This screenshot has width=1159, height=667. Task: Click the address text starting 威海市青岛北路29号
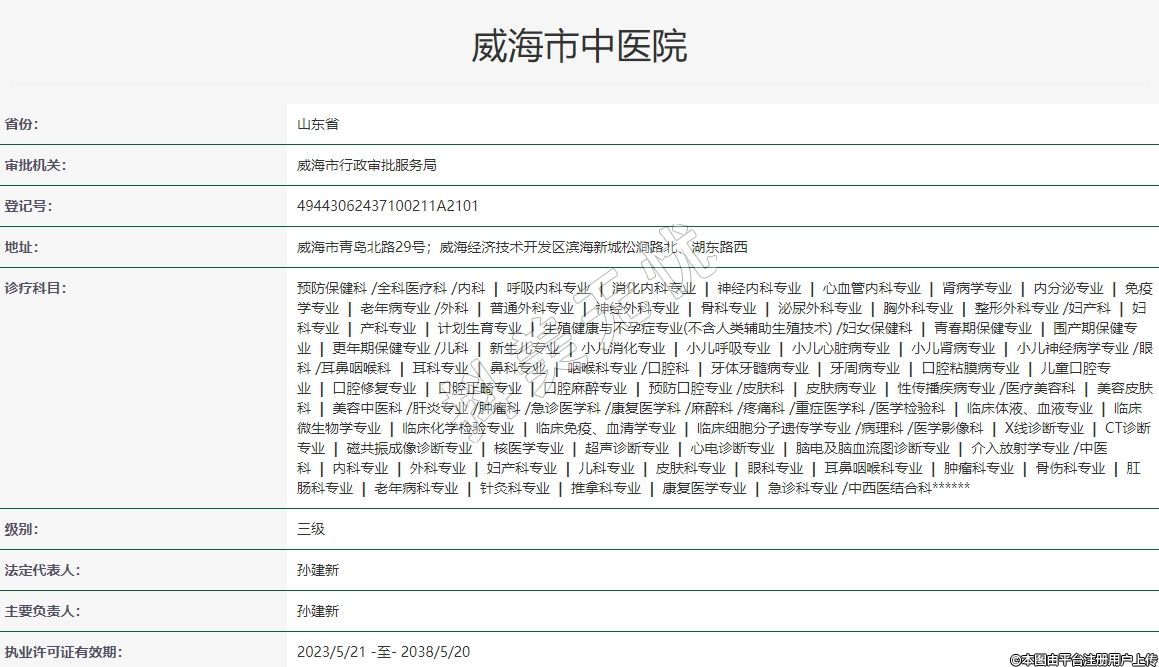coord(522,248)
